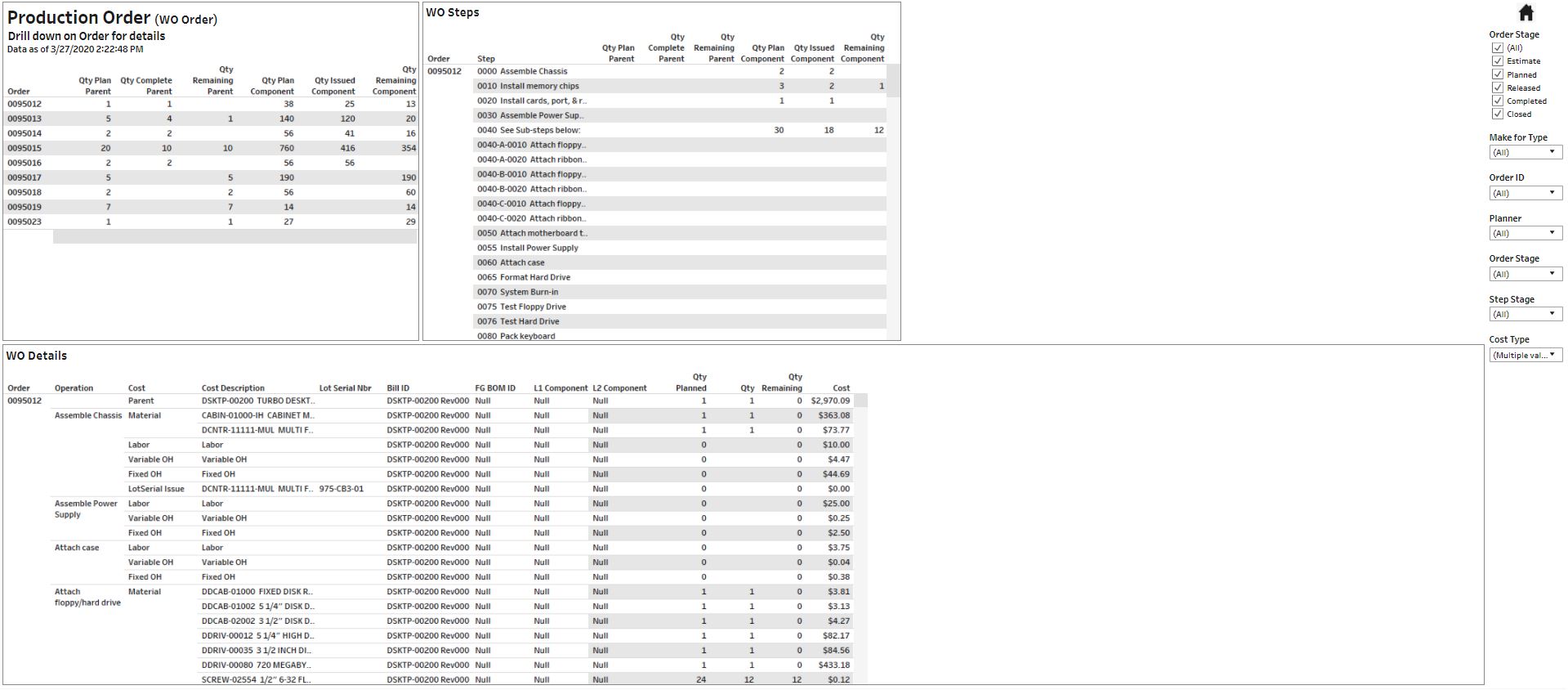
Task: Open the Cost Type dropdown
Action: (x=1526, y=355)
